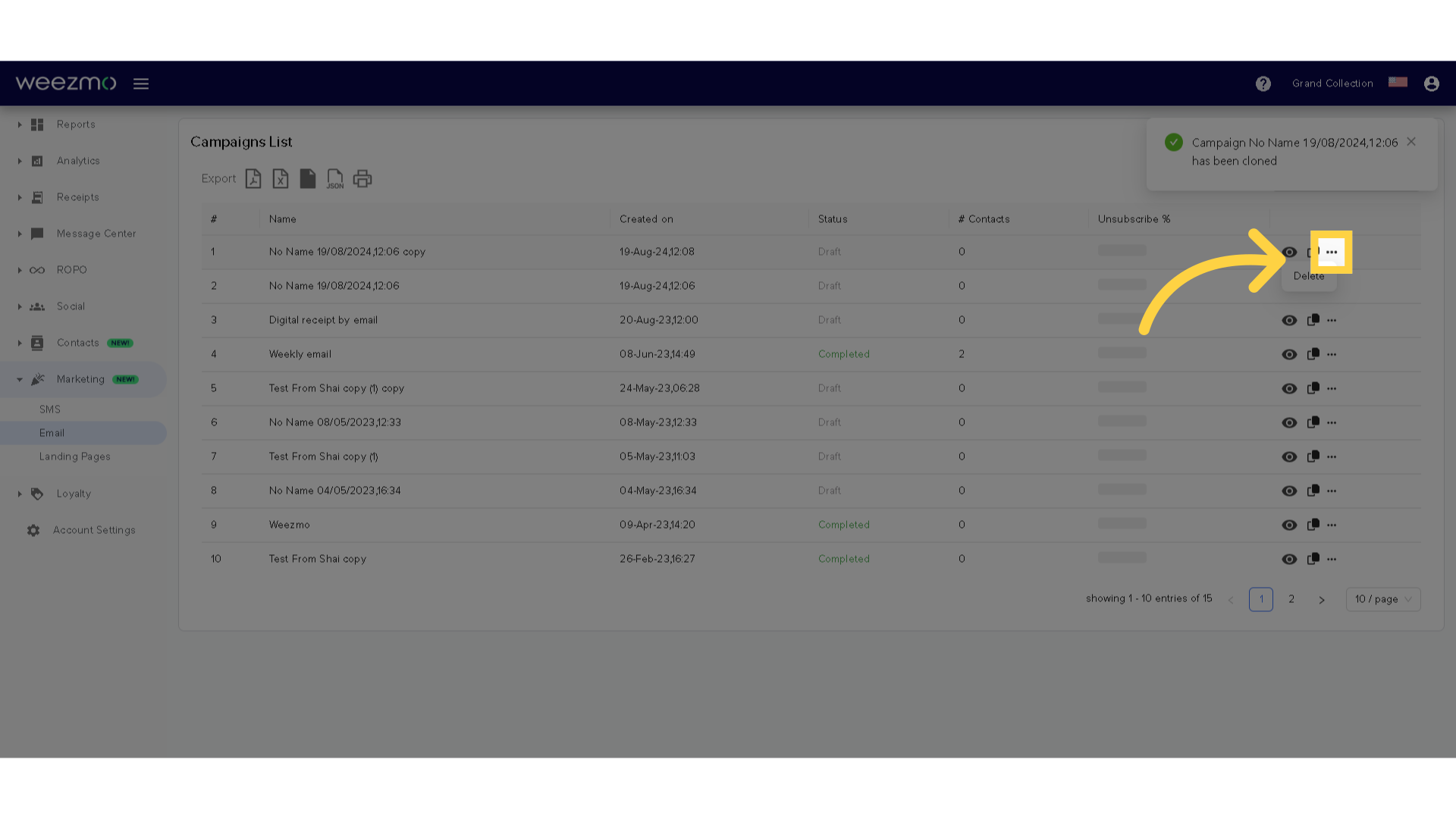The image size is (1456, 819).
Task: Click the three-dot menu for No Name copy row
Action: click(1332, 251)
